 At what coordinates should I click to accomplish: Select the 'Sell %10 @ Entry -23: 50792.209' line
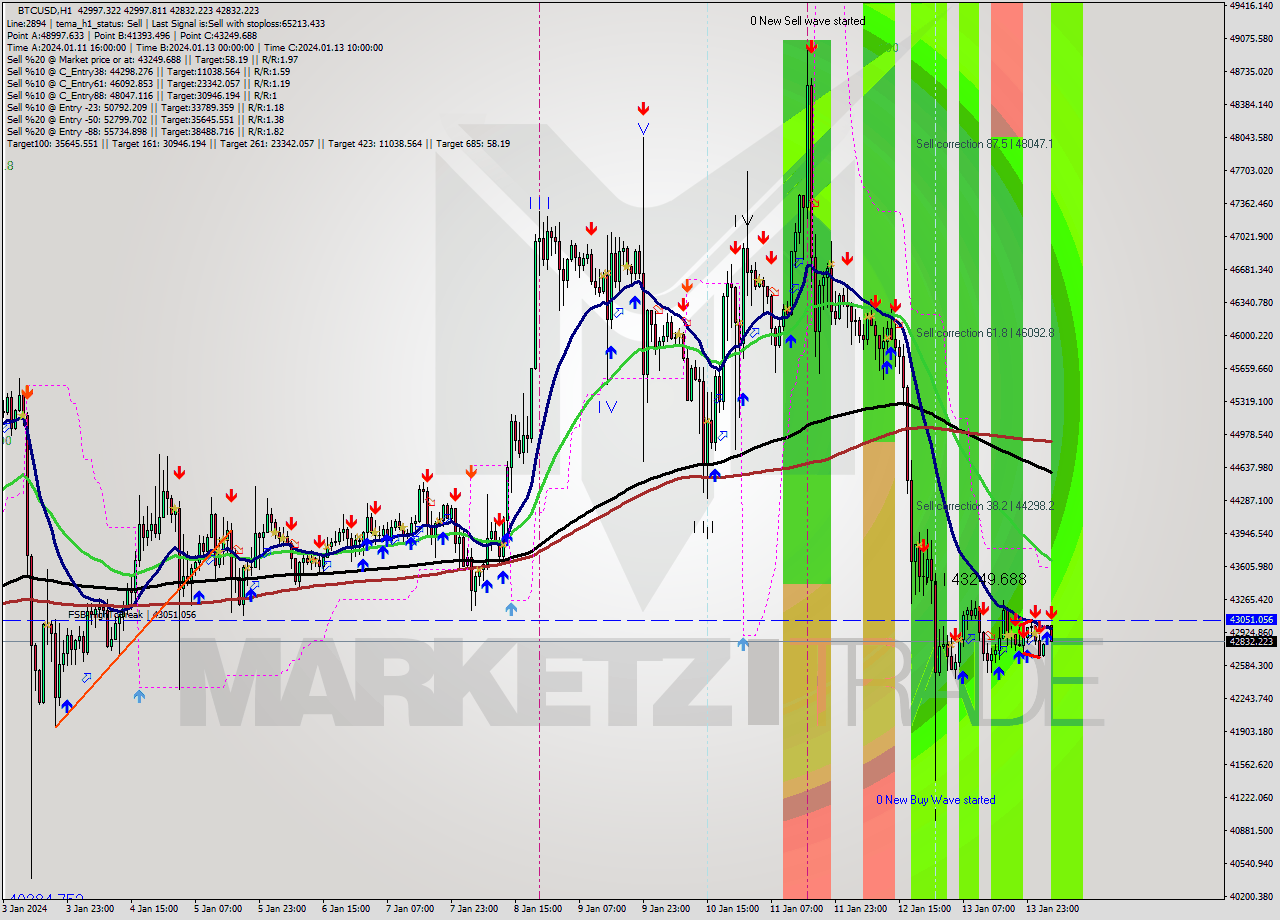pyautogui.click(x=145, y=107)
